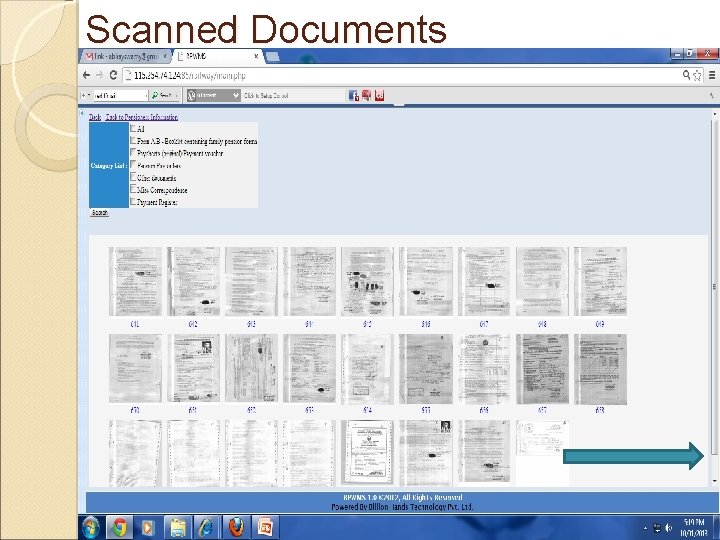Open Firefox from the taskbar
Viewport: 720px width, 540px height.
pyautogui.click(x=236, y=527)
